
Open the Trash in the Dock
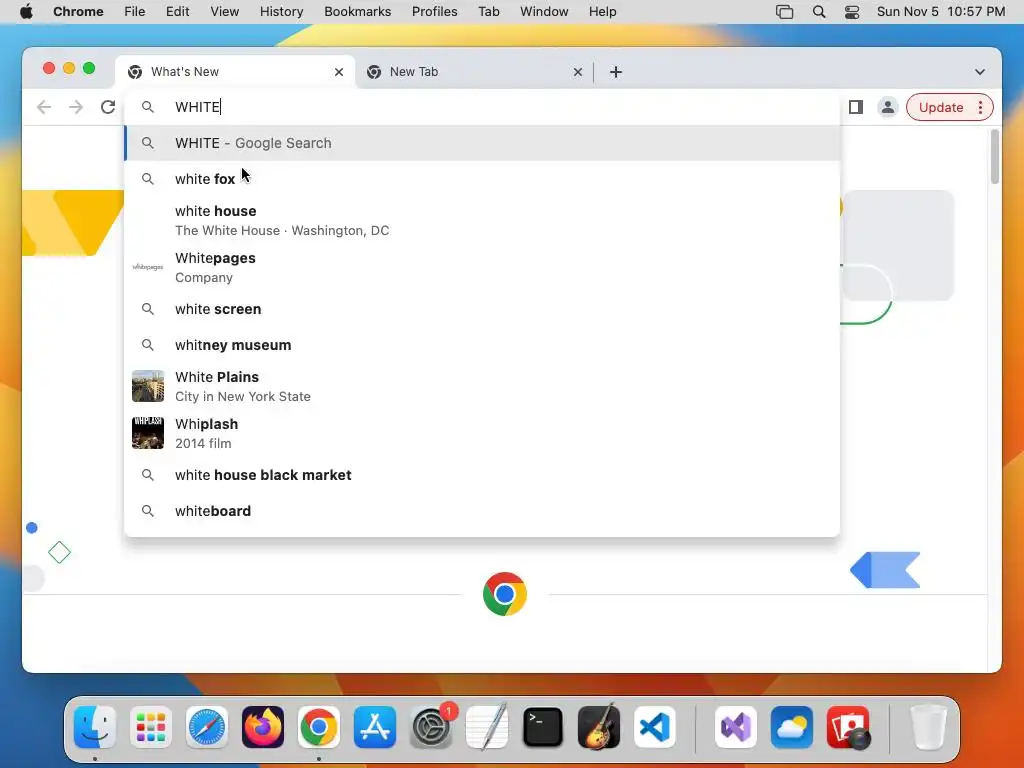click(928, 727)
